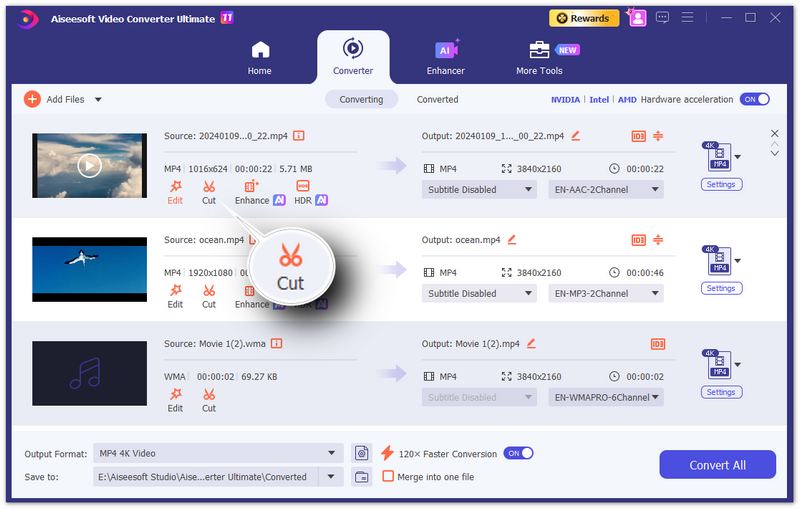Viewport: 800px width, 509px height.
Task: Expand the Add Files dropdown arrow
Action: pyautogui.click(x=98, y=99)
